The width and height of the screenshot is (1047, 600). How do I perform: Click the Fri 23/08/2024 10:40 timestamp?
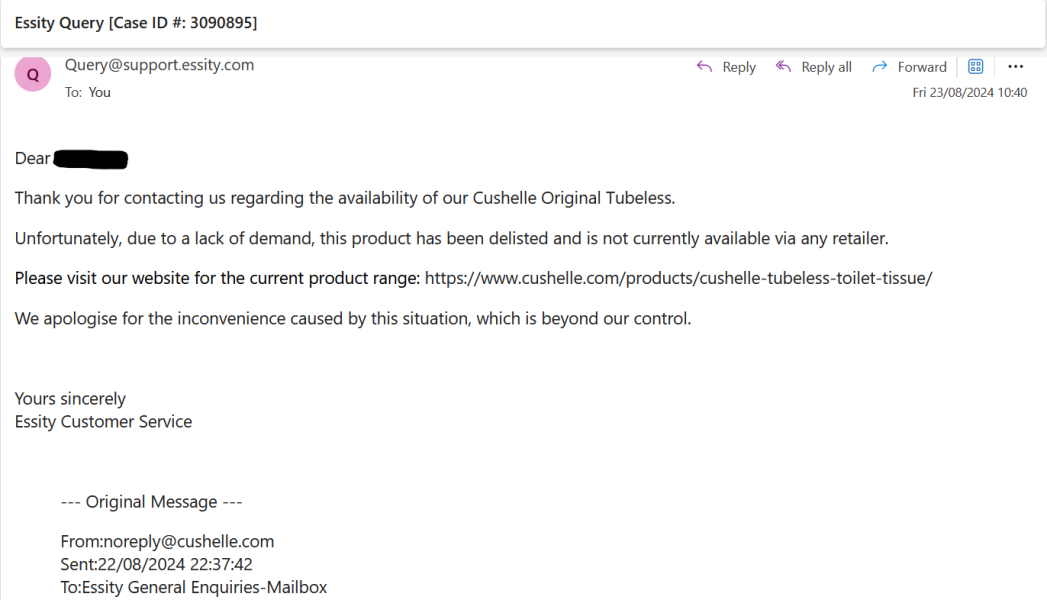tap(969, 92)
